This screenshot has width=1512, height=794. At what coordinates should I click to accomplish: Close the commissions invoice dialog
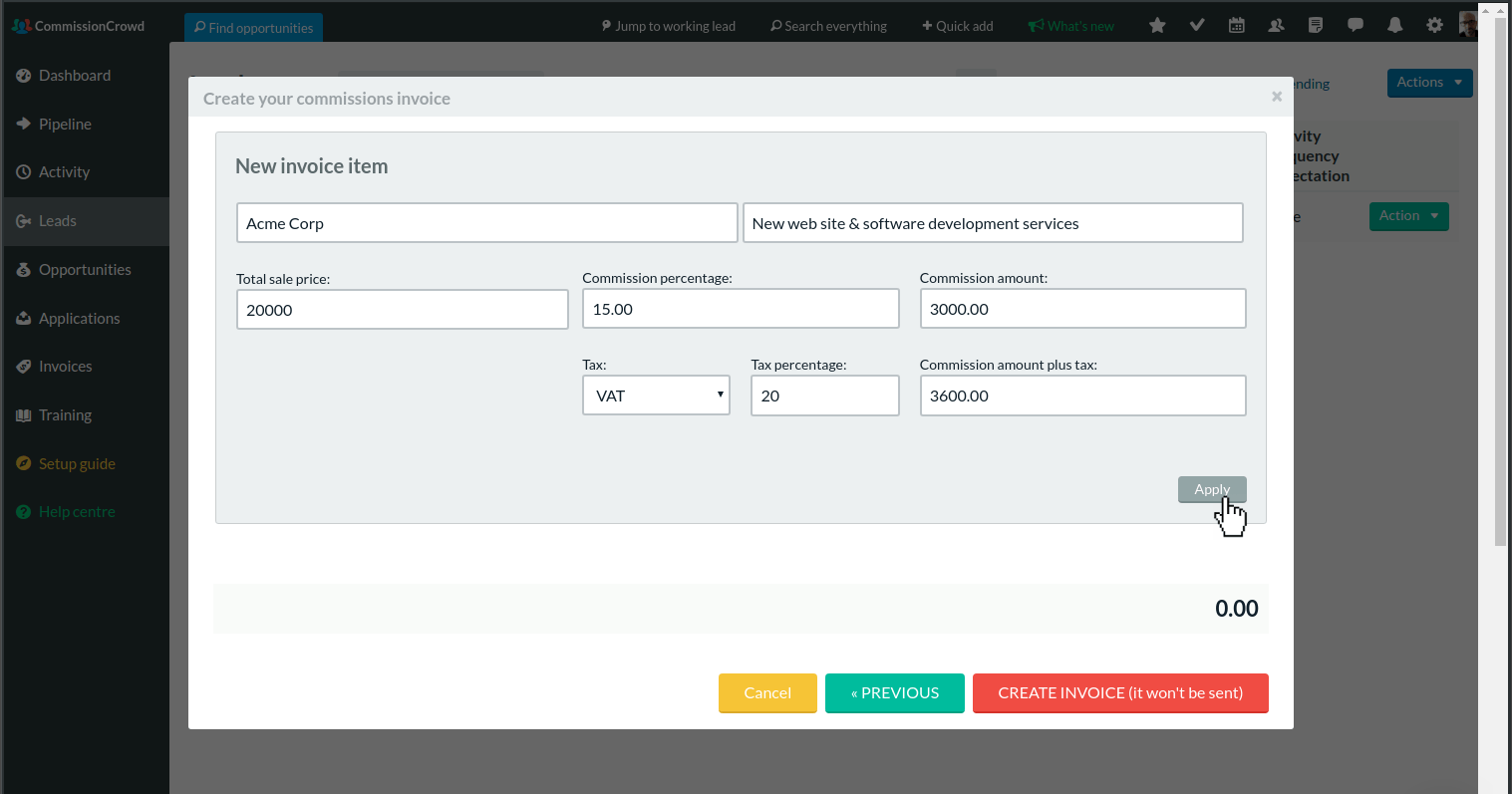tap(1277, 97)
